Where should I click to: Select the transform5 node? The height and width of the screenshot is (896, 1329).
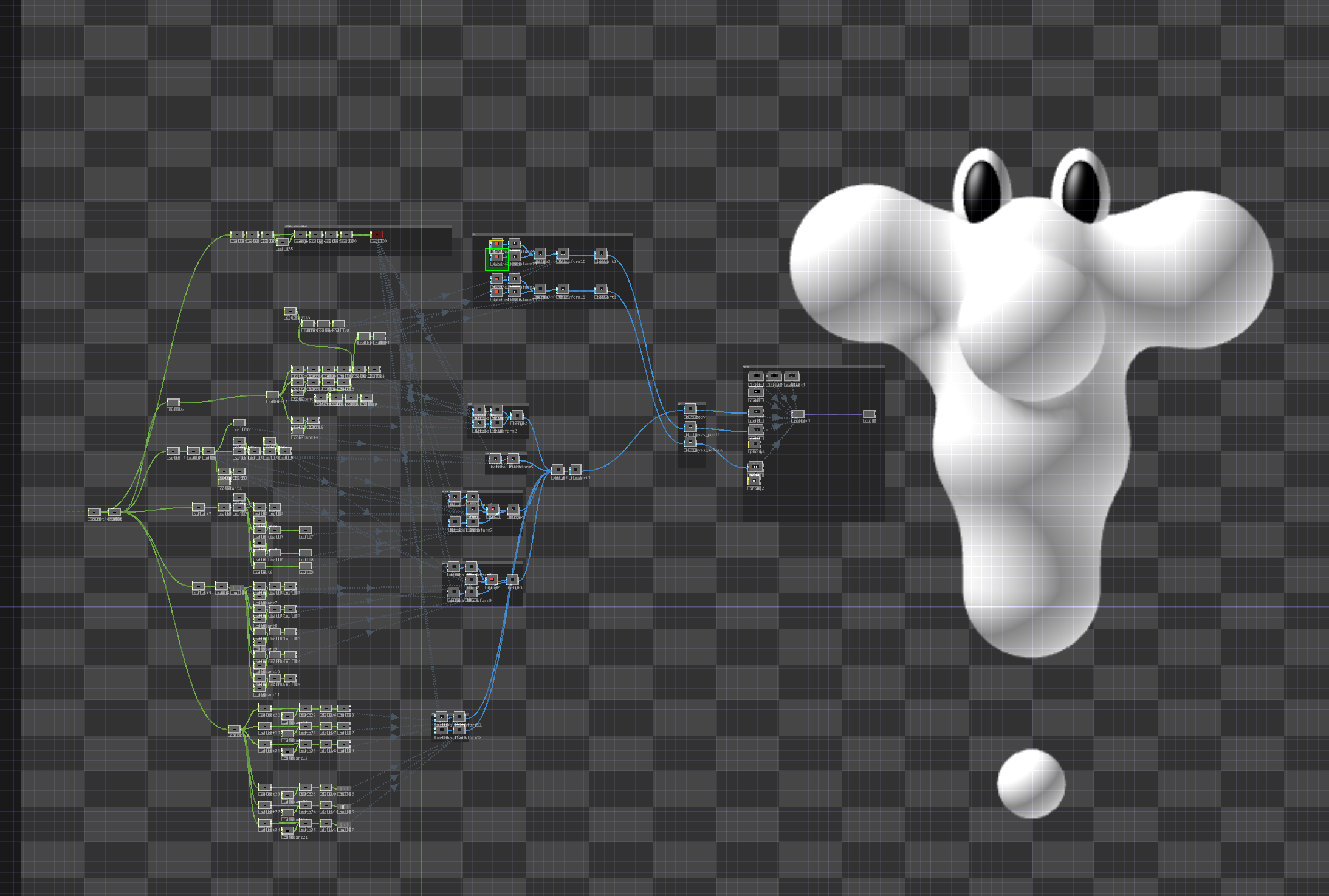(513, 459)
